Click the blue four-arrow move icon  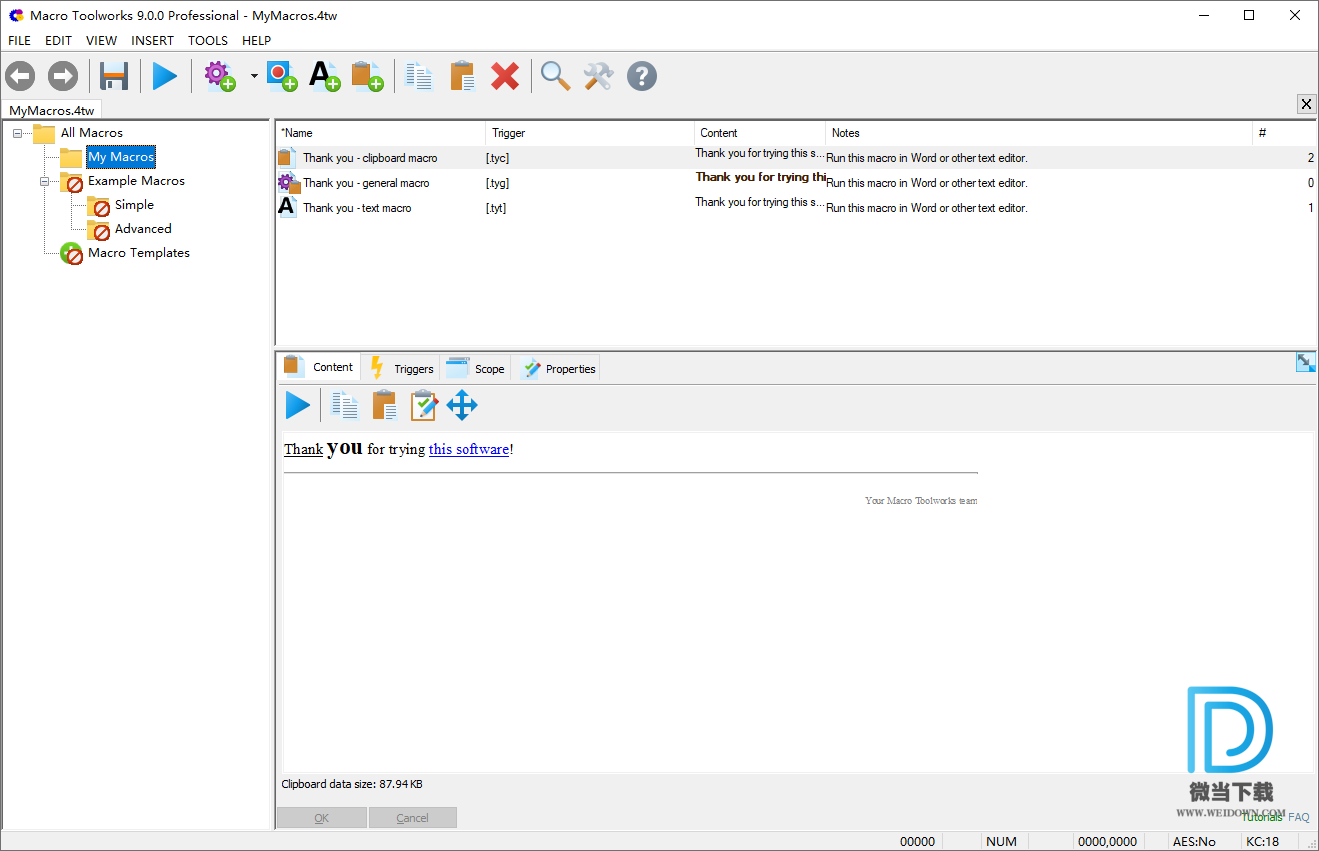pos(462,405)
